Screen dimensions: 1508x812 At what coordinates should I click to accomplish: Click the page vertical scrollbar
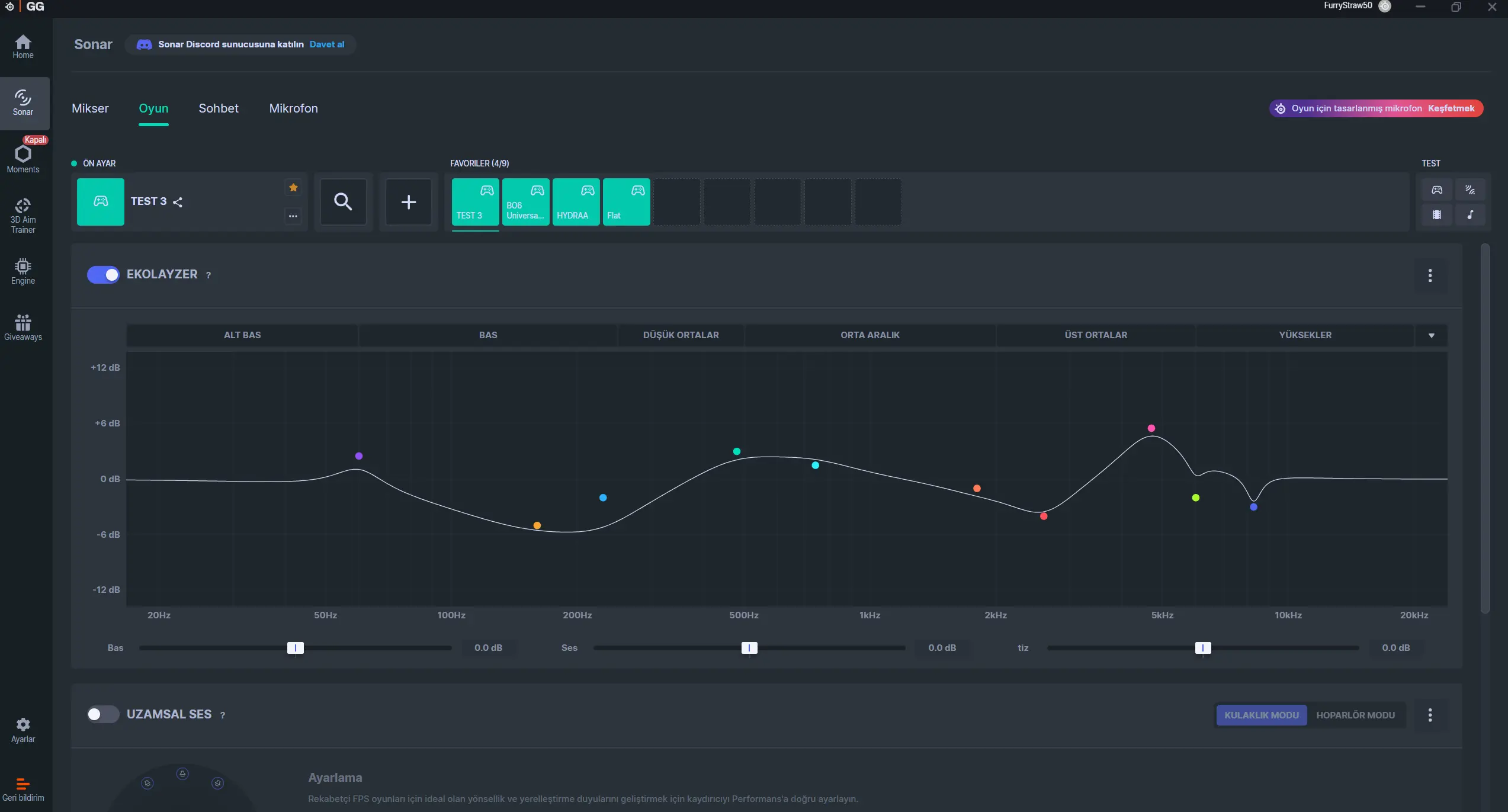click(x=1485, y=429)
